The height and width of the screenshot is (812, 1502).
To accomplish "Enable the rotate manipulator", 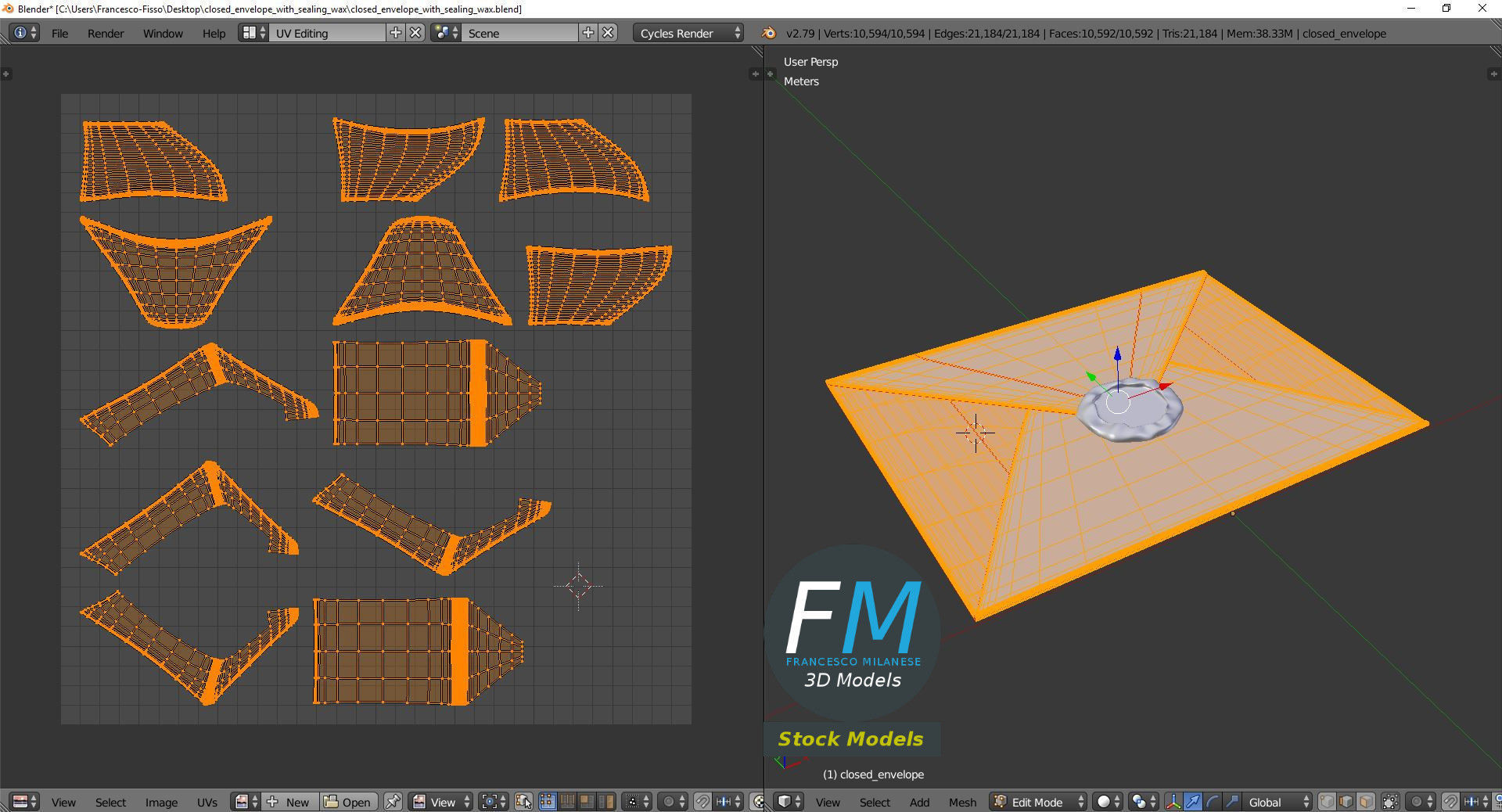I will click(1213, 802).
